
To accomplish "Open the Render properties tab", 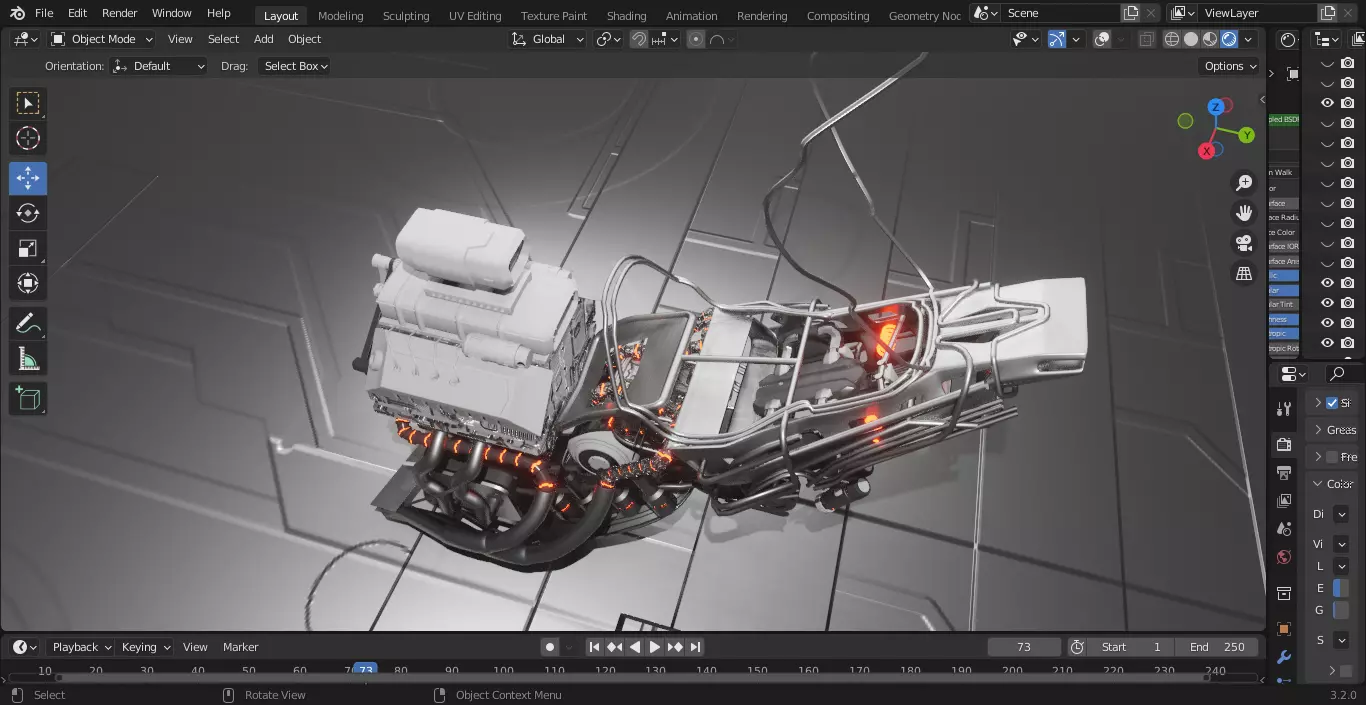I will coord(1284,444).
